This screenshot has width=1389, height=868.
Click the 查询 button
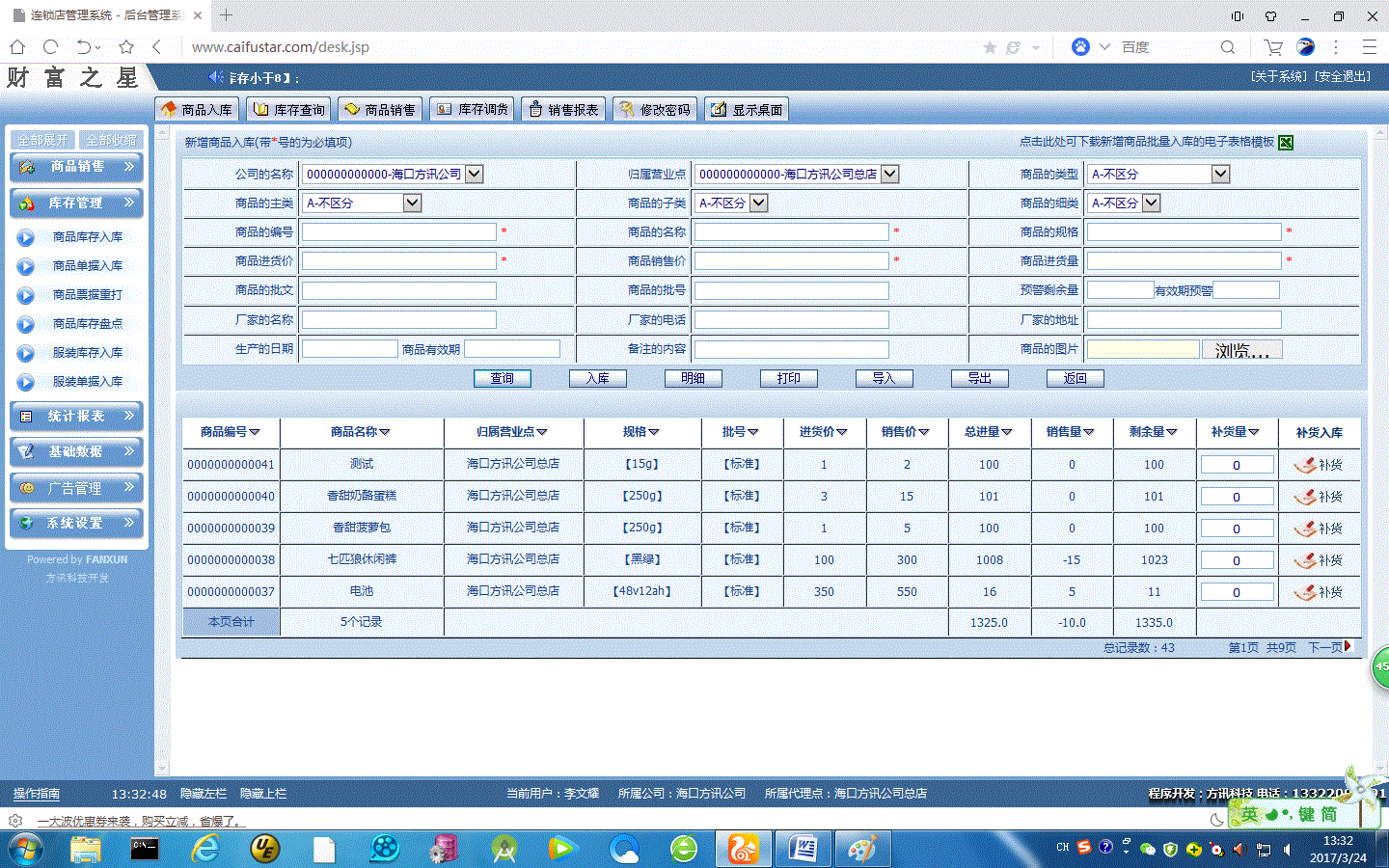pos(502,378)
